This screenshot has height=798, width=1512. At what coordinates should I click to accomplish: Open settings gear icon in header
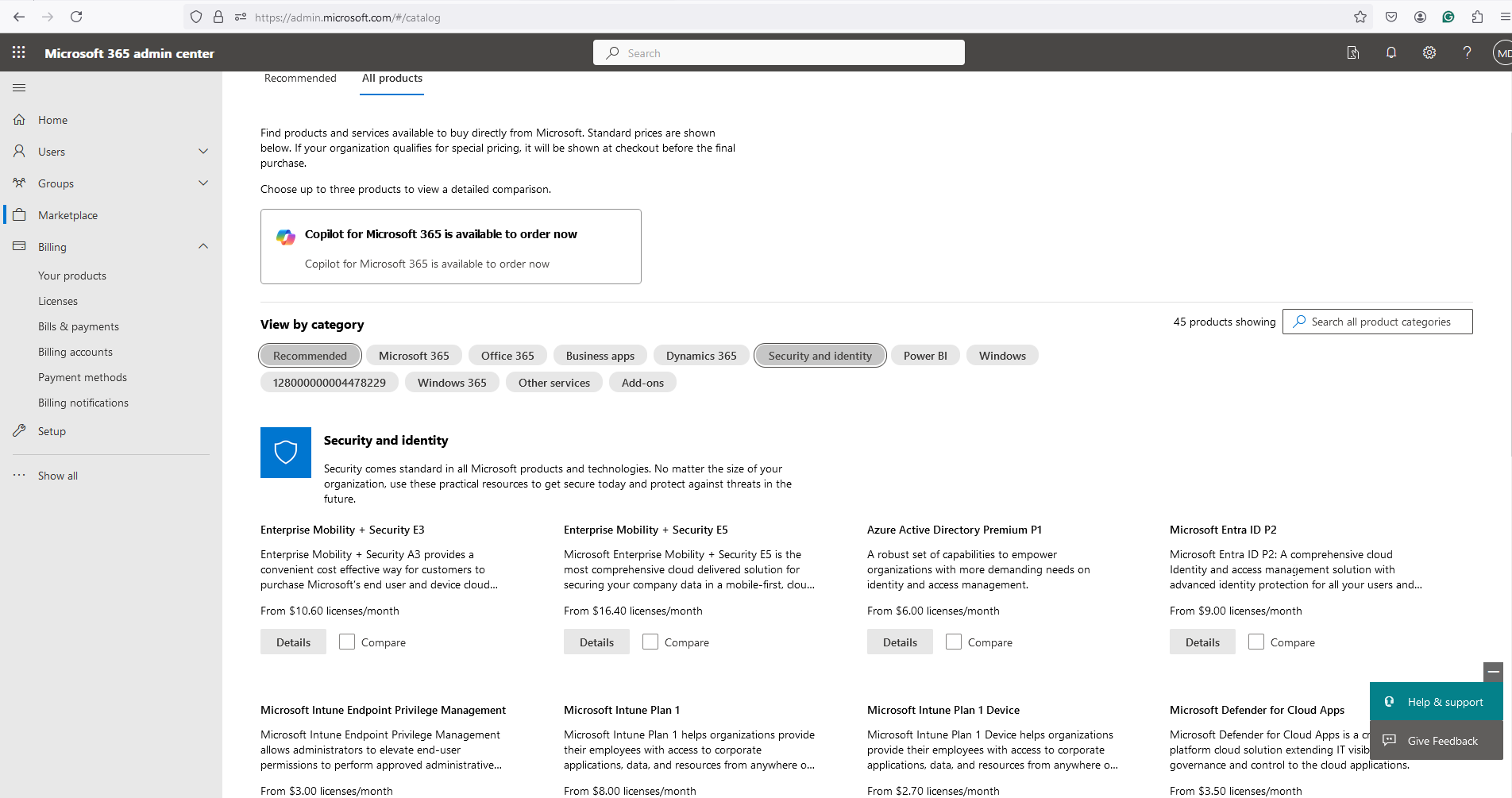tap(1429, 52)
